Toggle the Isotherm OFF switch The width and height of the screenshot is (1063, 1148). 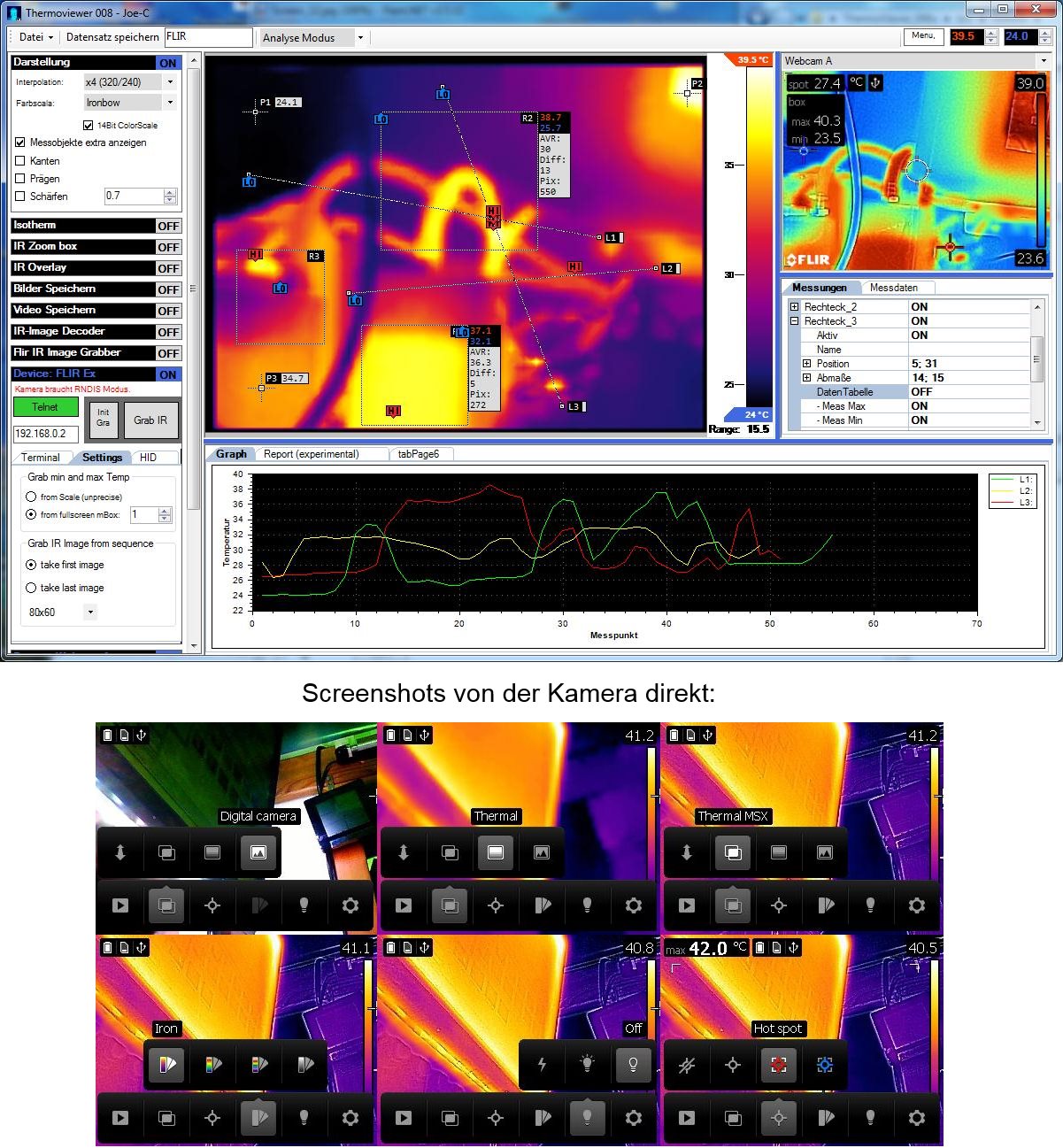(x=168, y=226)
